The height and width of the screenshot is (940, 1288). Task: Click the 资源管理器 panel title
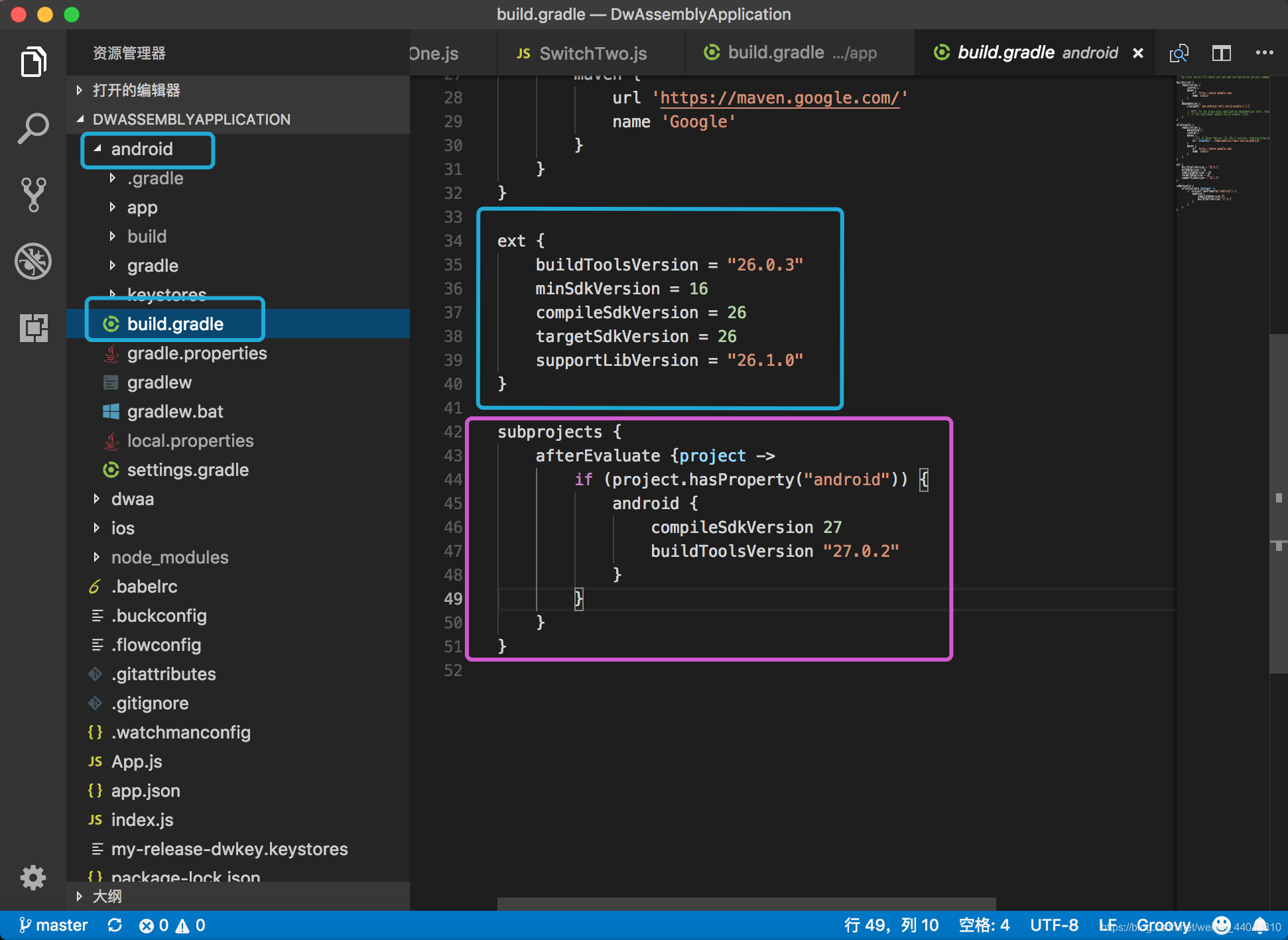click(x=129, y=53)
